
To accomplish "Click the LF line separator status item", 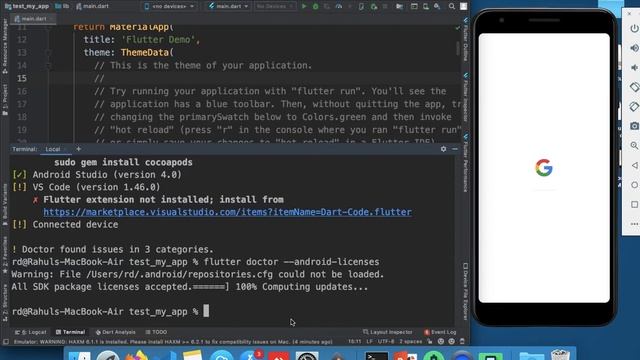I will (369, 342).
